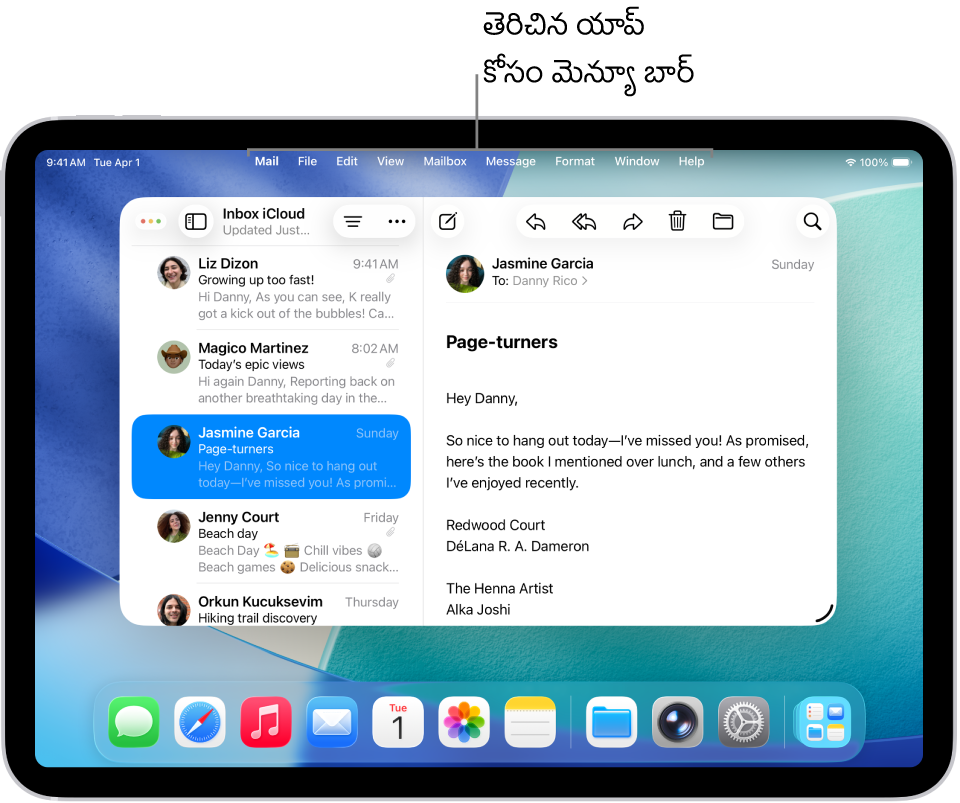Image resolution: width=960 pixels, height=803 pixels.
Task: Click the window control dots
Action: pyautogui.click(x=151, y=222)
